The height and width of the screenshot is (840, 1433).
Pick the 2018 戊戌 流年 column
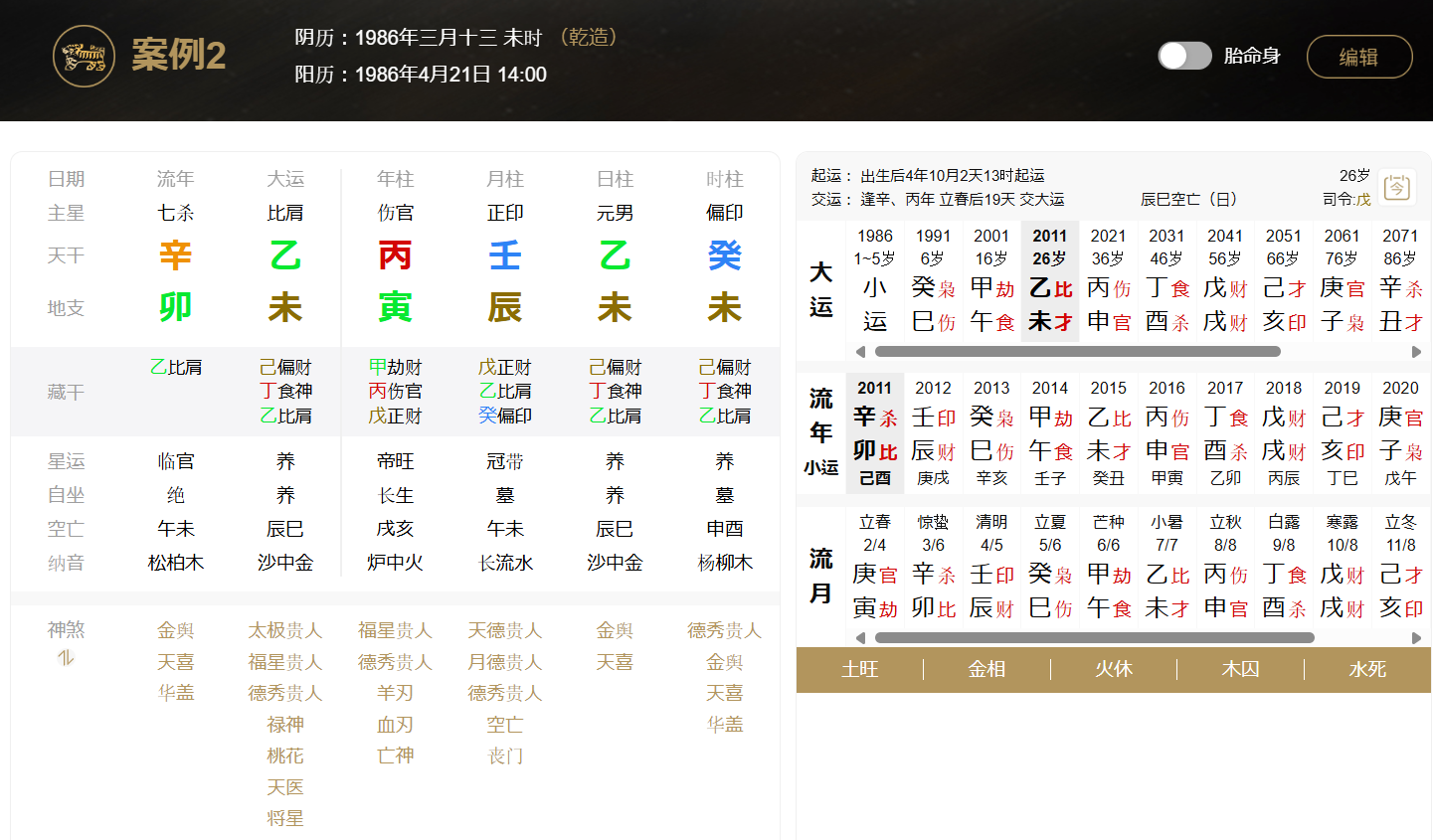click(x=1283, y=432)
